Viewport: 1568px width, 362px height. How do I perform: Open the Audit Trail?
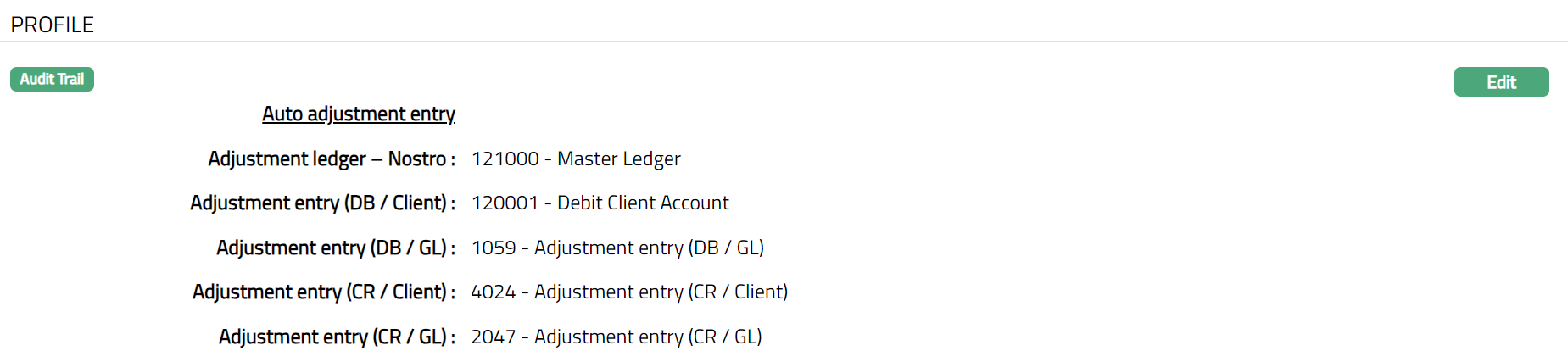[x=52, y=80]
